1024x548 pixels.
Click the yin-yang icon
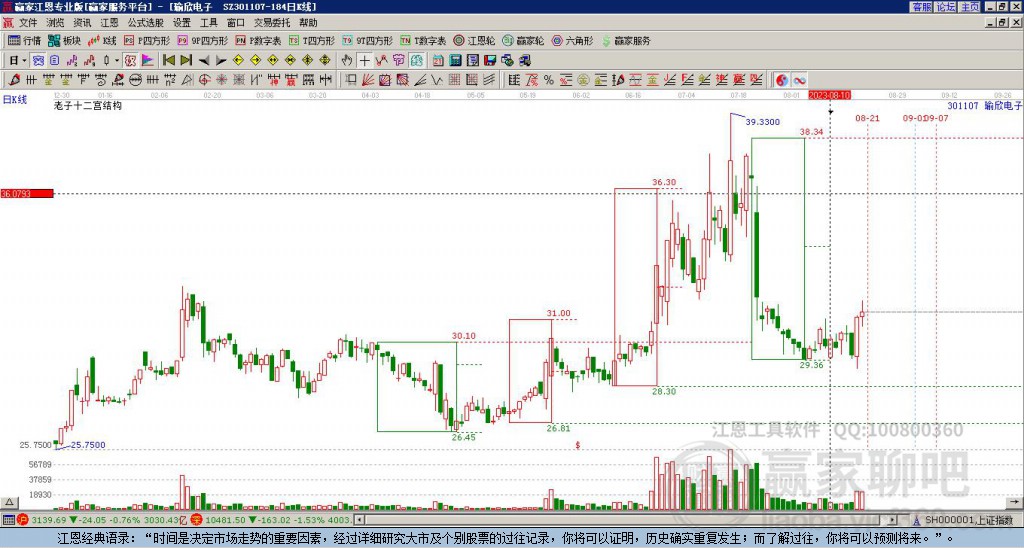[782, 80]
